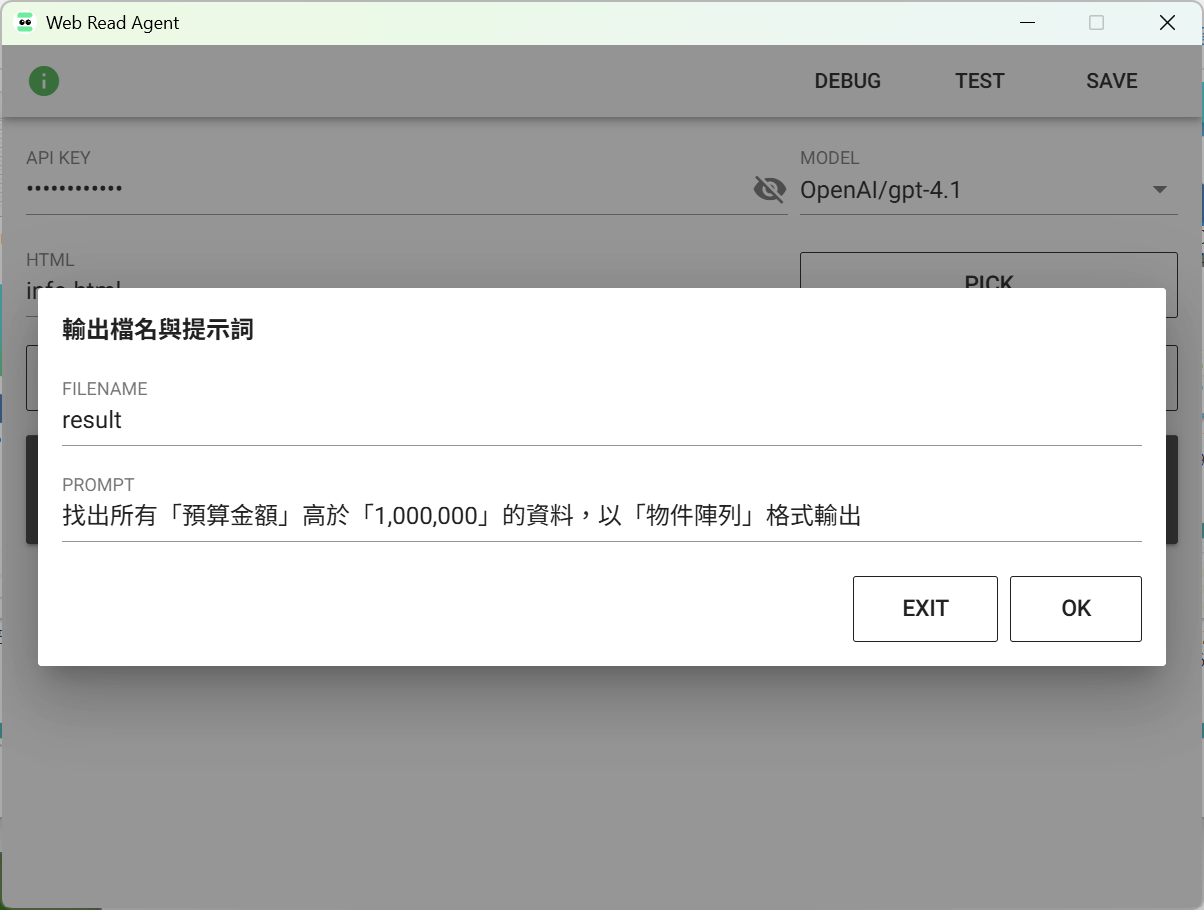The image size is (1204, 910).
Task: Focus the API KEY password field
Action: (x=380, y=189)
